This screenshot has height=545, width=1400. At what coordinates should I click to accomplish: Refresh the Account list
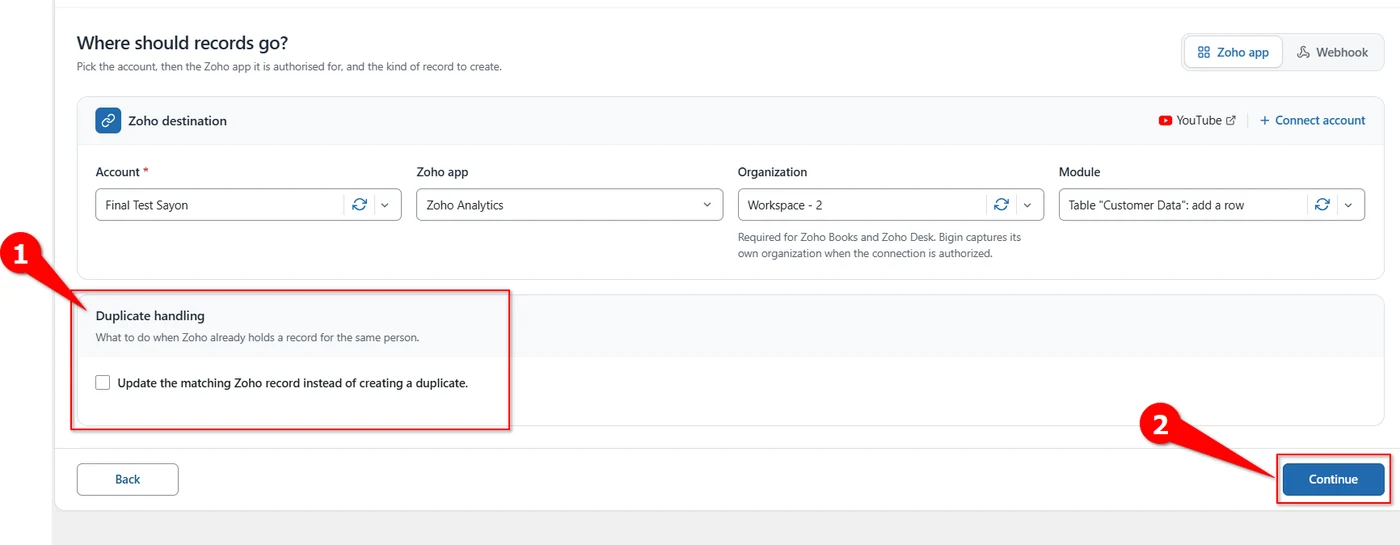click(359, 205)
